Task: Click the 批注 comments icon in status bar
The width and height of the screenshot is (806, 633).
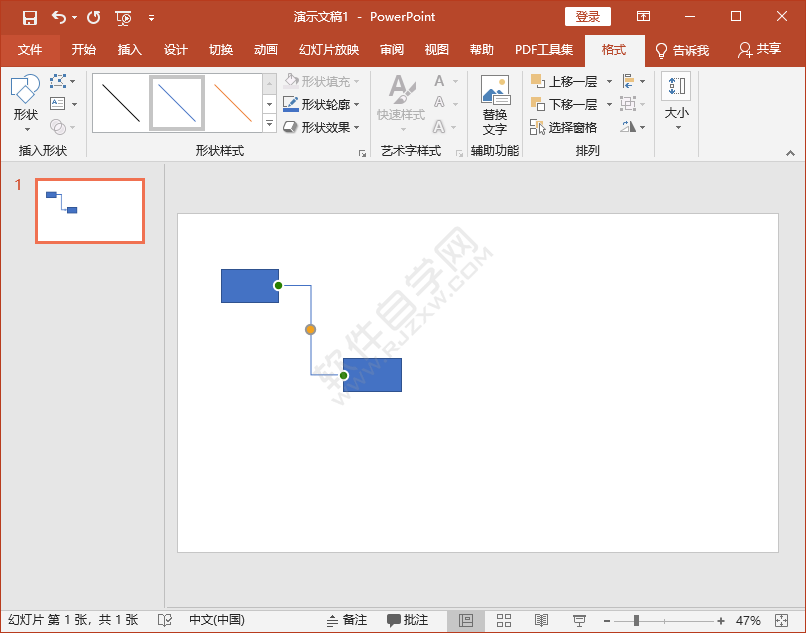Action: coord(408,620)
